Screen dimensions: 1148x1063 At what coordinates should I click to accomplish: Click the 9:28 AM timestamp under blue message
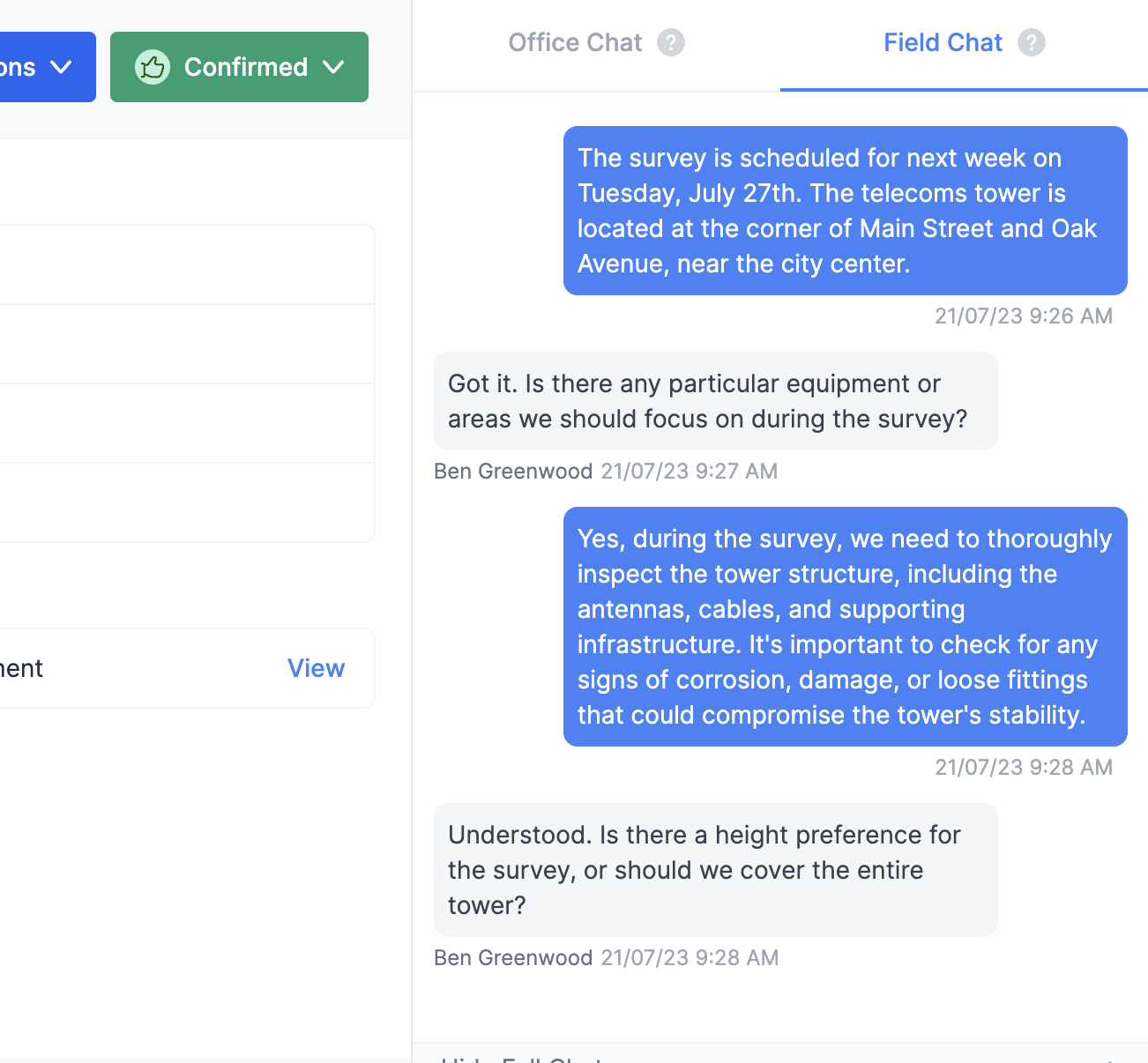(x=1023, y=768)
